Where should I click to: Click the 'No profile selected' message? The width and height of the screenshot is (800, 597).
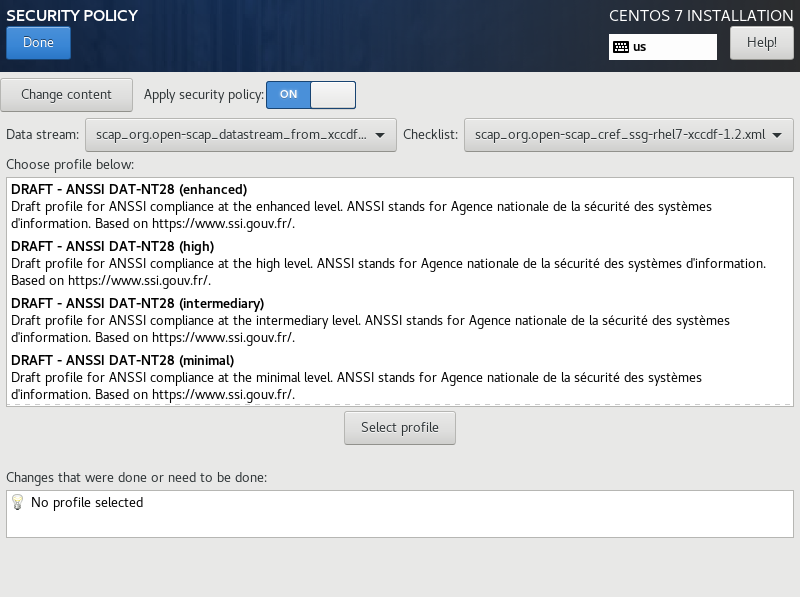(87, 503)
